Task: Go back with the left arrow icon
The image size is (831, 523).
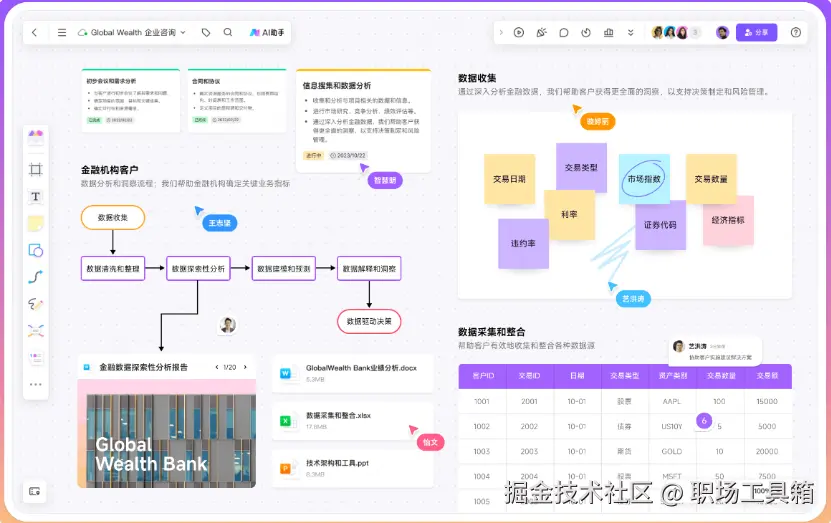Action: tap(34, 32)
